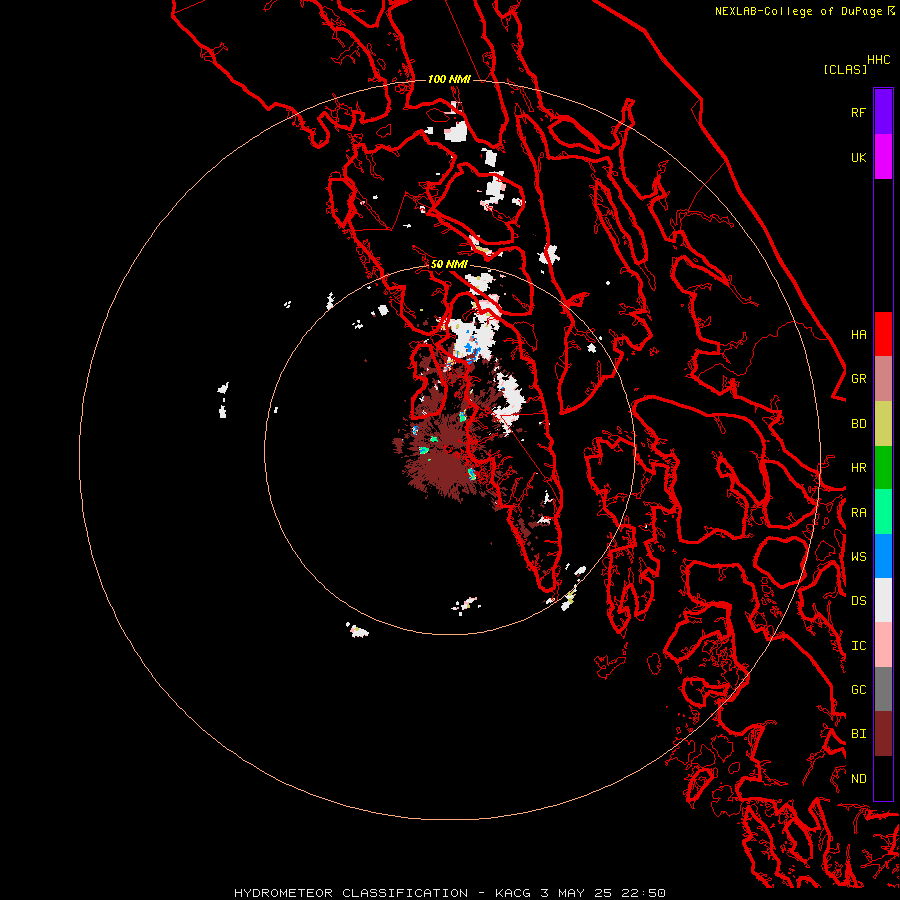Viewport: 900px width, 900px height.
Task: Click the NEXLAB-College of DuPage credit text
Action: pyautogui.click(x=798, y=11)
